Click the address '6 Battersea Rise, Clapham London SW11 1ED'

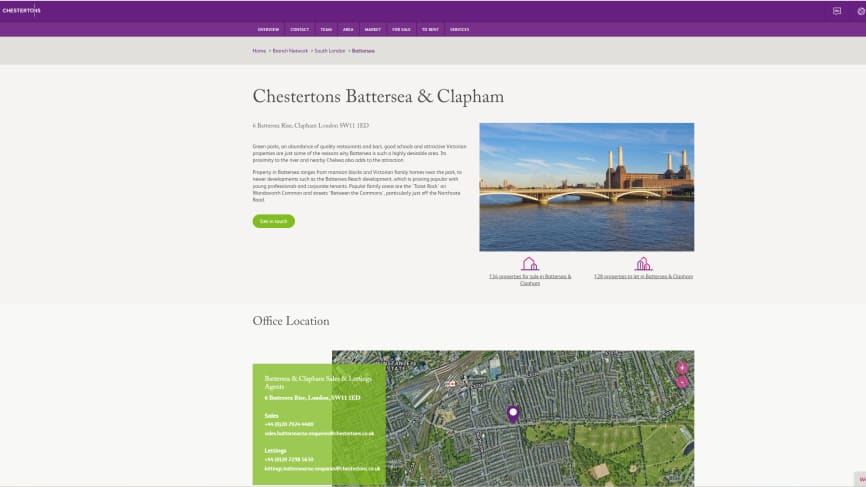[x=310, y=125]
